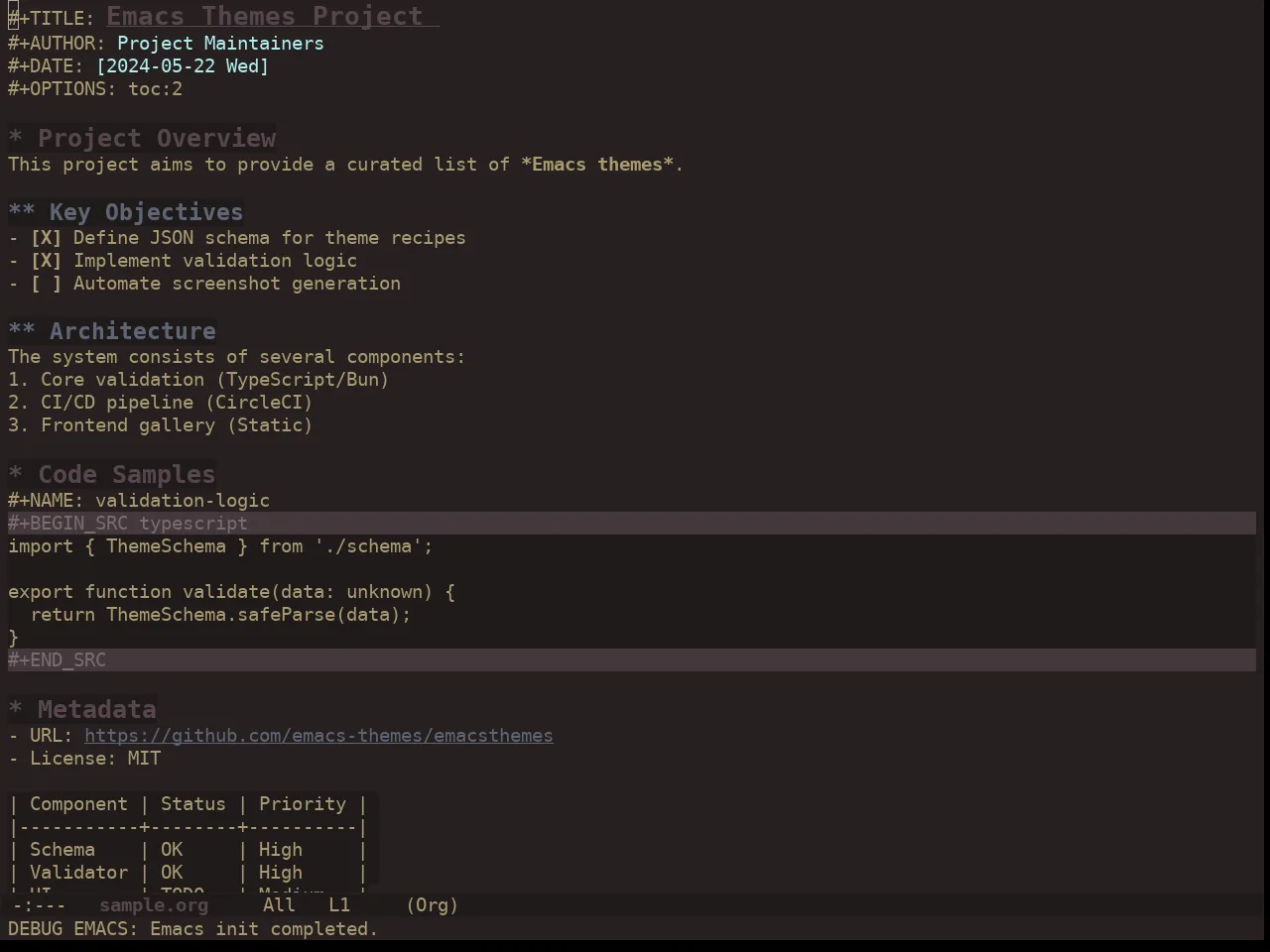This screenshot has height=952, width=1270.
Task: Click the L1 line number indicator
Action: 339,905
